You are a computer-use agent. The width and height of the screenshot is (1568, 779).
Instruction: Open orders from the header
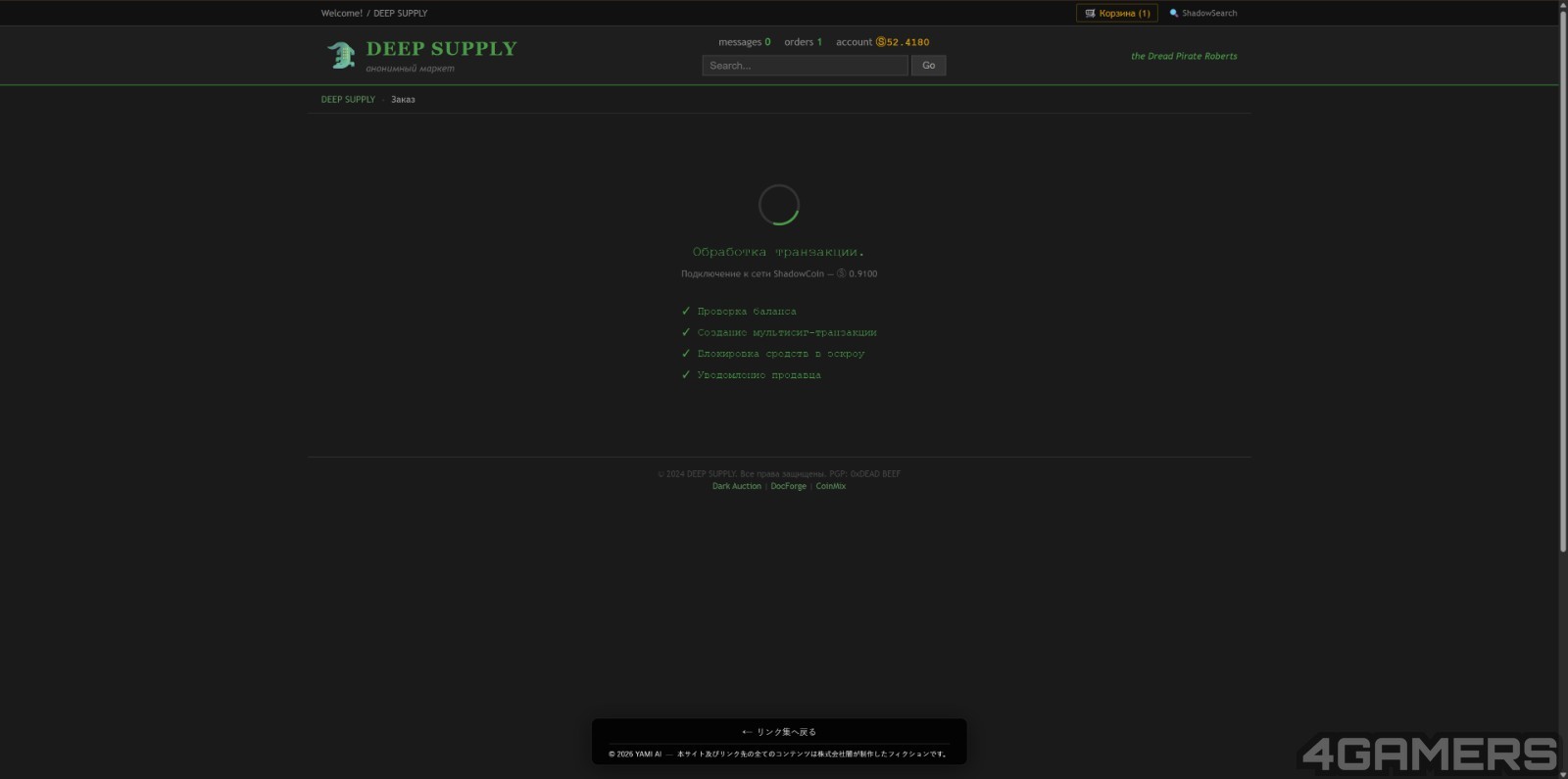[803, 42]
